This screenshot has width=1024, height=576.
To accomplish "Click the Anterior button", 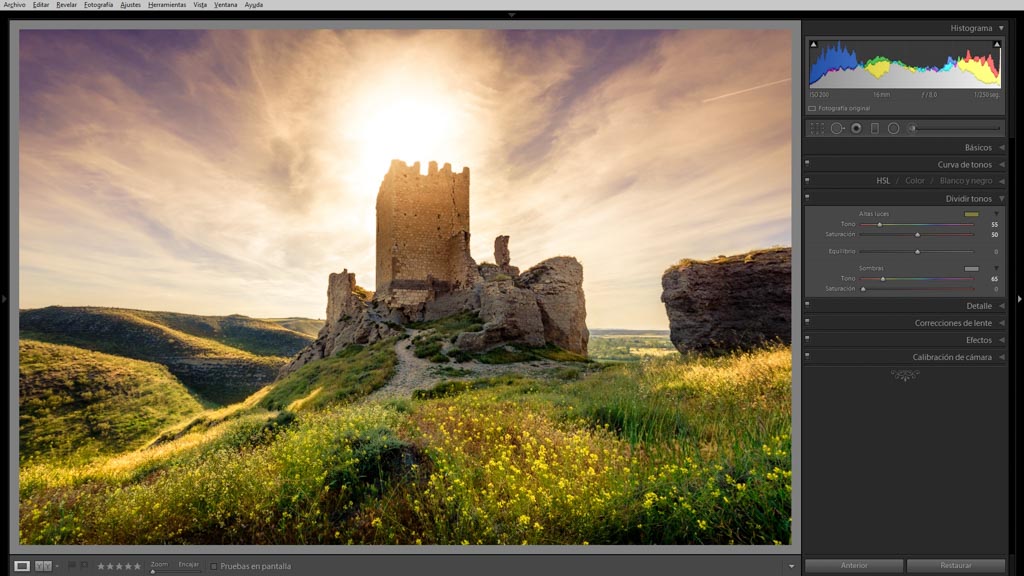I will pos(854,566).
